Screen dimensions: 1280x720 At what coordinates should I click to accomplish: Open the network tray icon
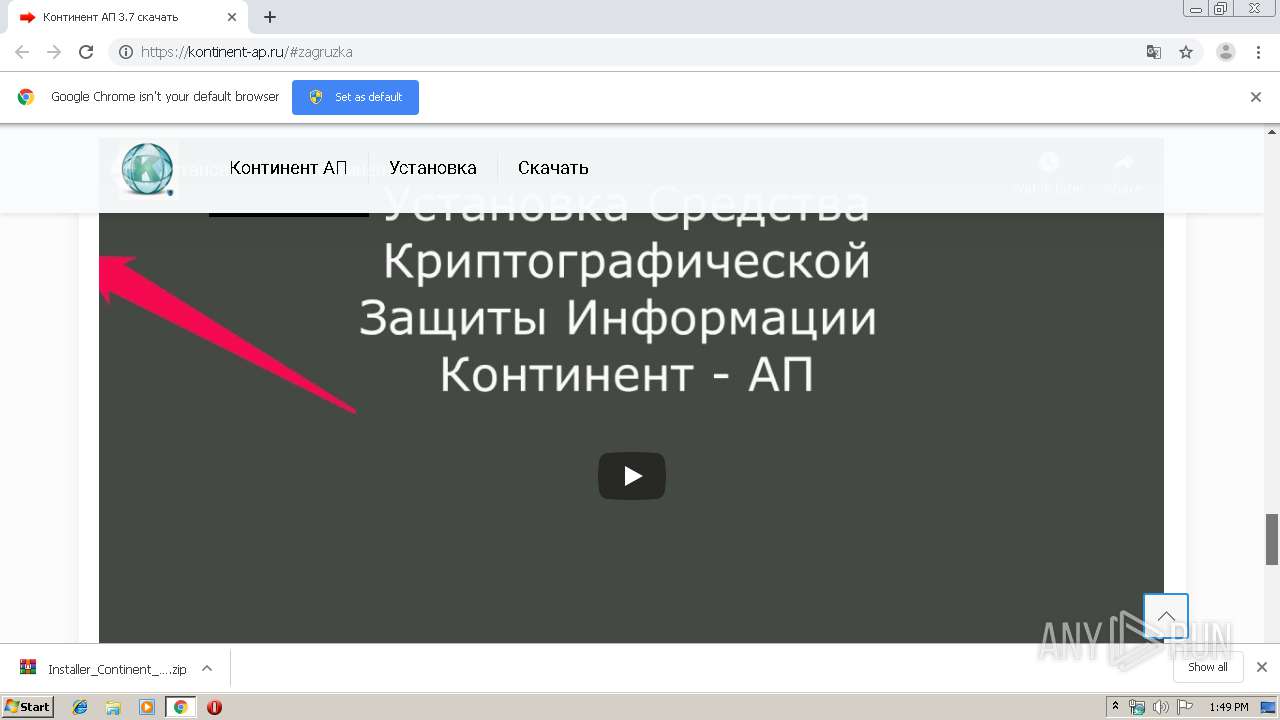[x=1137, y=707]
